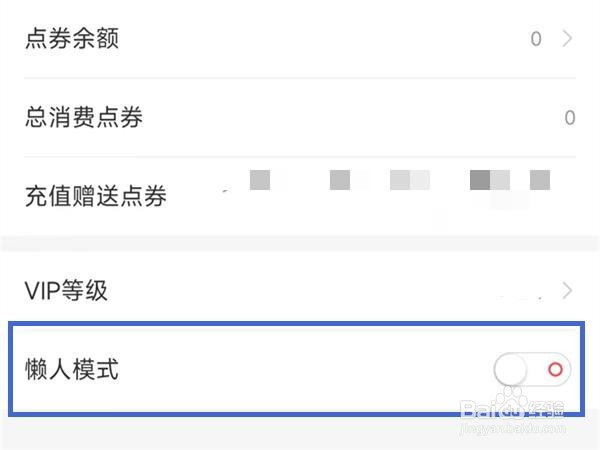600x450 pixels.
Task: Click the jingyan.baidu.com watermark URL
Action: pyautogui.click(x=513, y=427)
